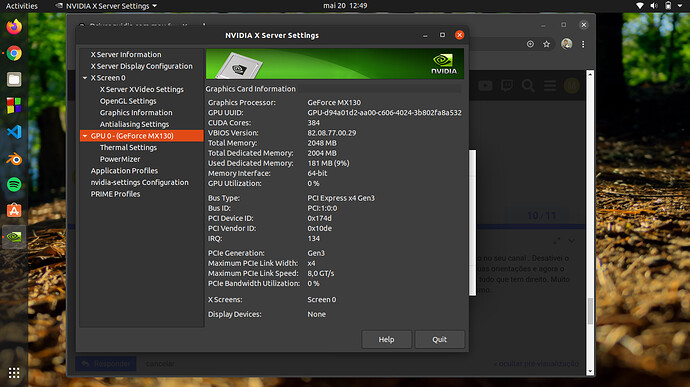This screenshot has width=690, height=387.
Task: Open the NVIDIA X Server Settings app menu
Action: (x=106, y=6)
